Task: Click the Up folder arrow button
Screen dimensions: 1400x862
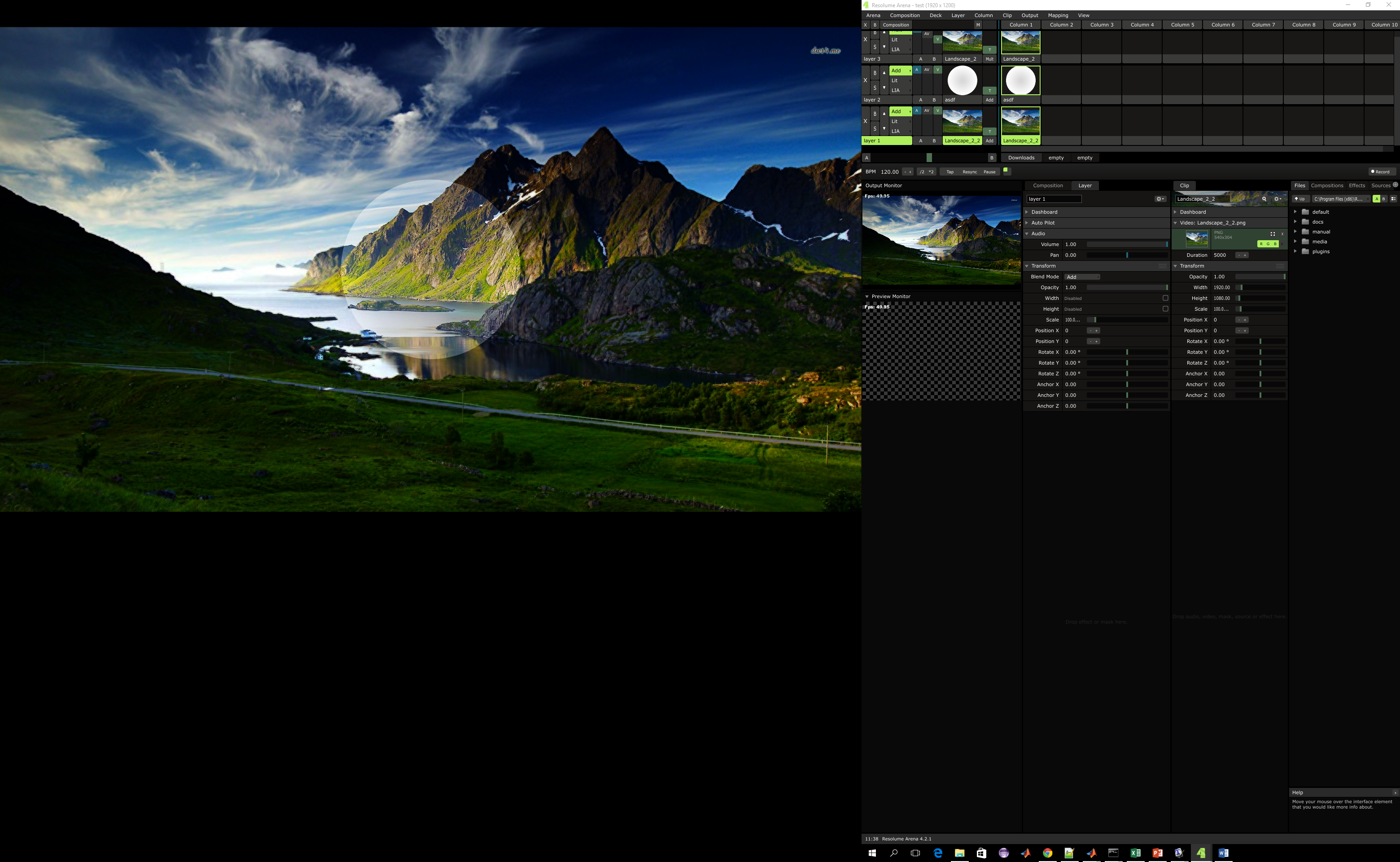Action: (x=1300, y=199)
